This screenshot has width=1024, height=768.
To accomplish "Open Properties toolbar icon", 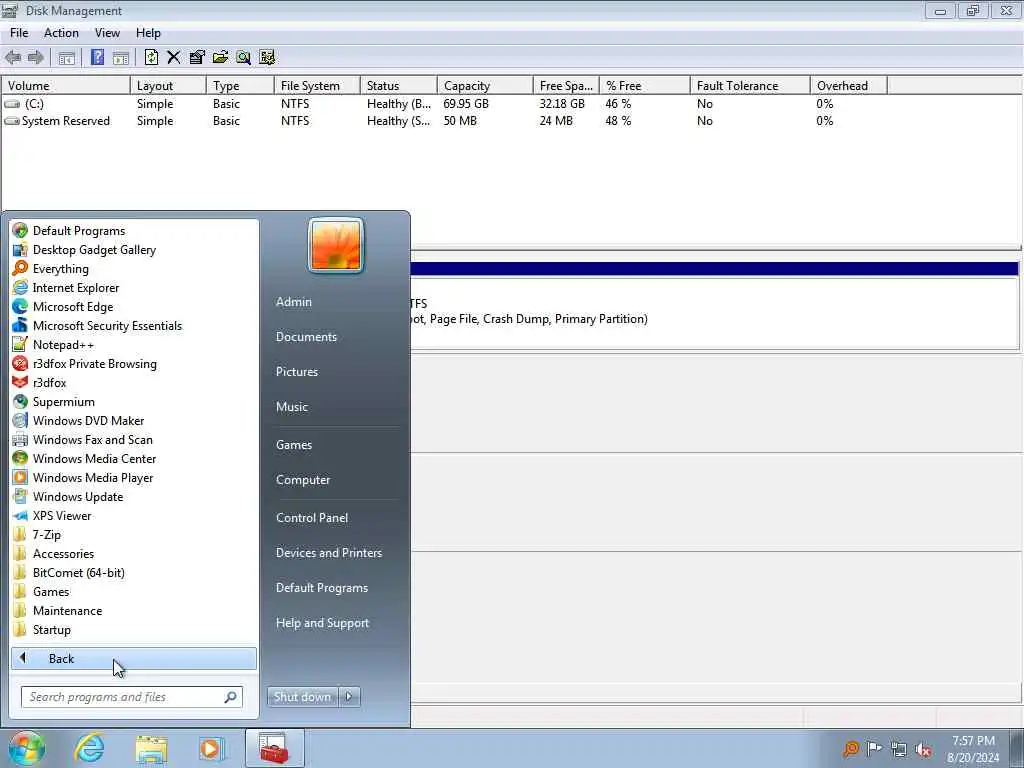I will click(197, 57).
